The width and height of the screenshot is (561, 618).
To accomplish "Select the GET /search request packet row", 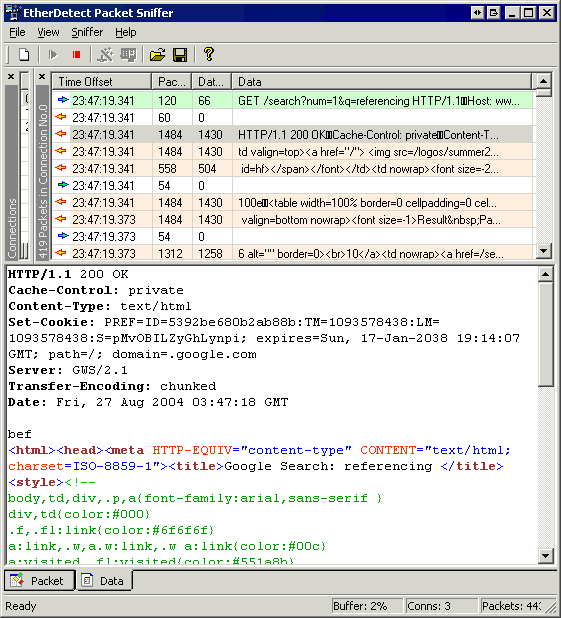I will 292,101.
